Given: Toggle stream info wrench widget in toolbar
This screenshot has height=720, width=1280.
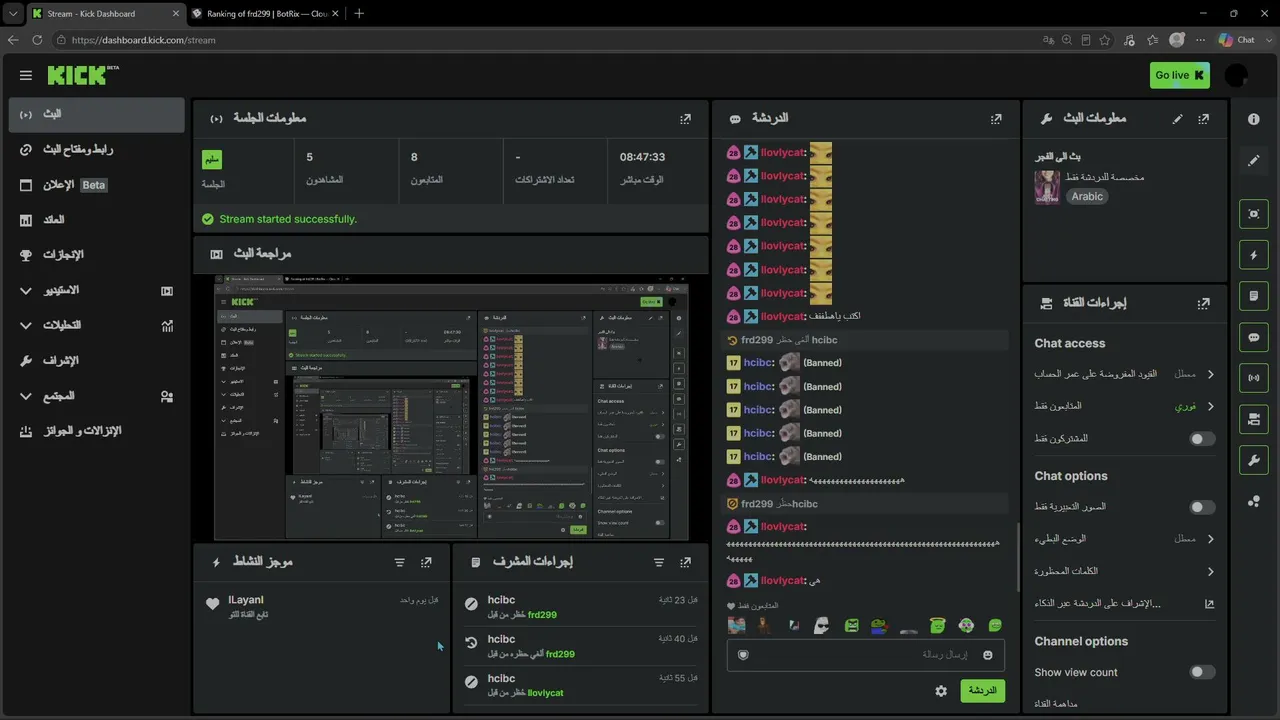Looking at the screenshot, I should pos(1254,460).
